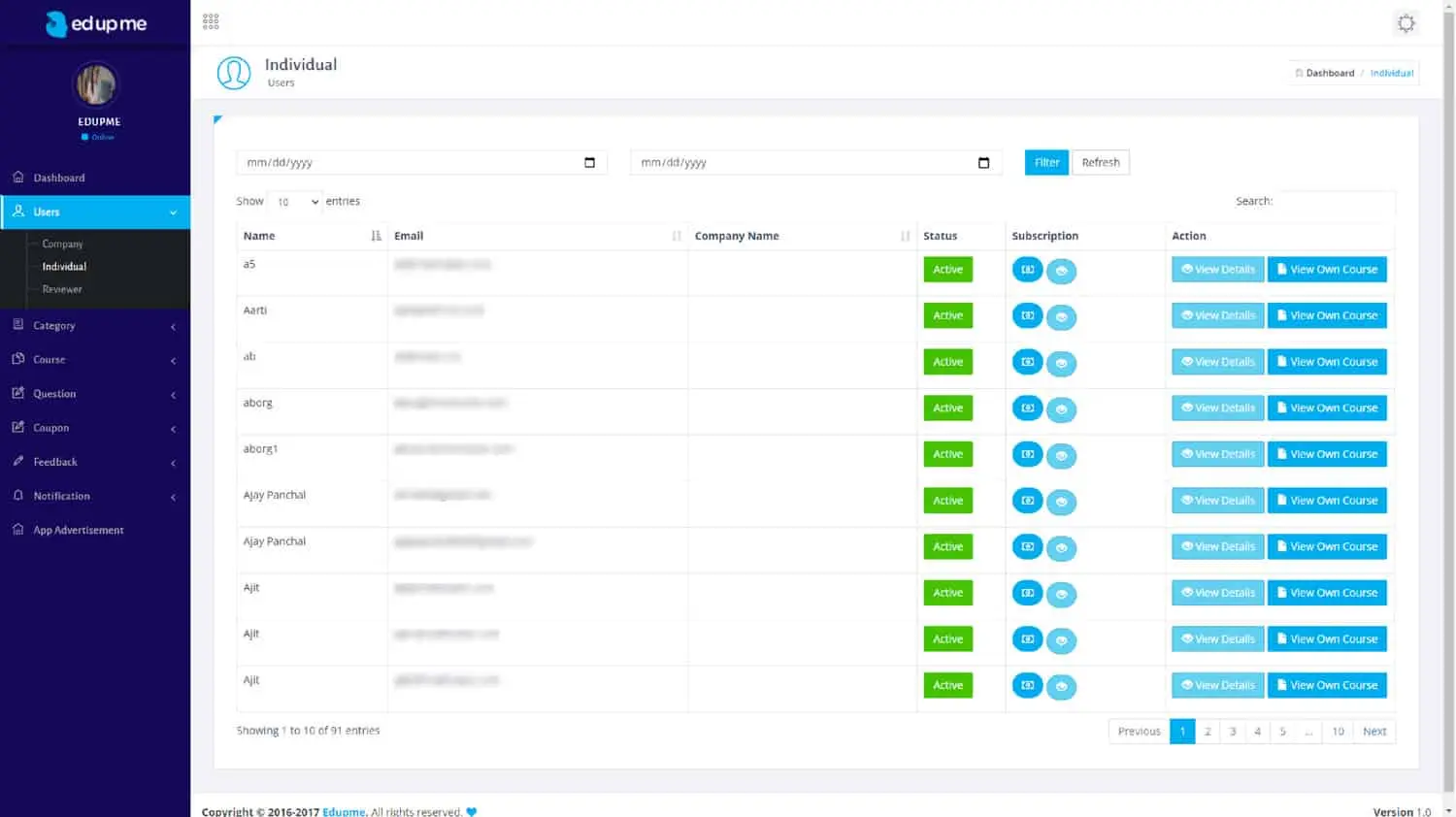
Task: Go to page 3 of the user list
Action: 1232,731
